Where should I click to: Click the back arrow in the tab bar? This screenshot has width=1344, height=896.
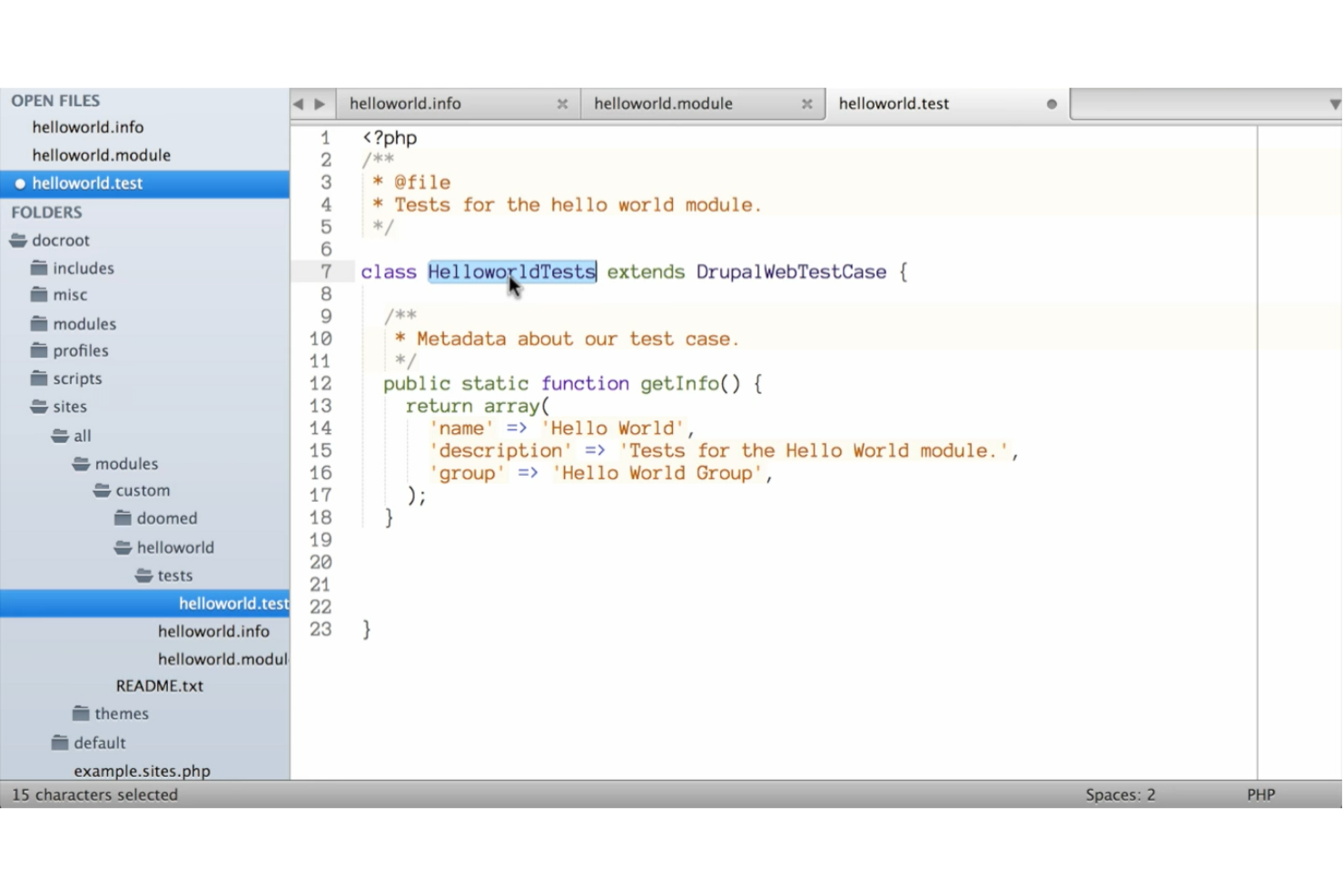[x=301, y=103]
